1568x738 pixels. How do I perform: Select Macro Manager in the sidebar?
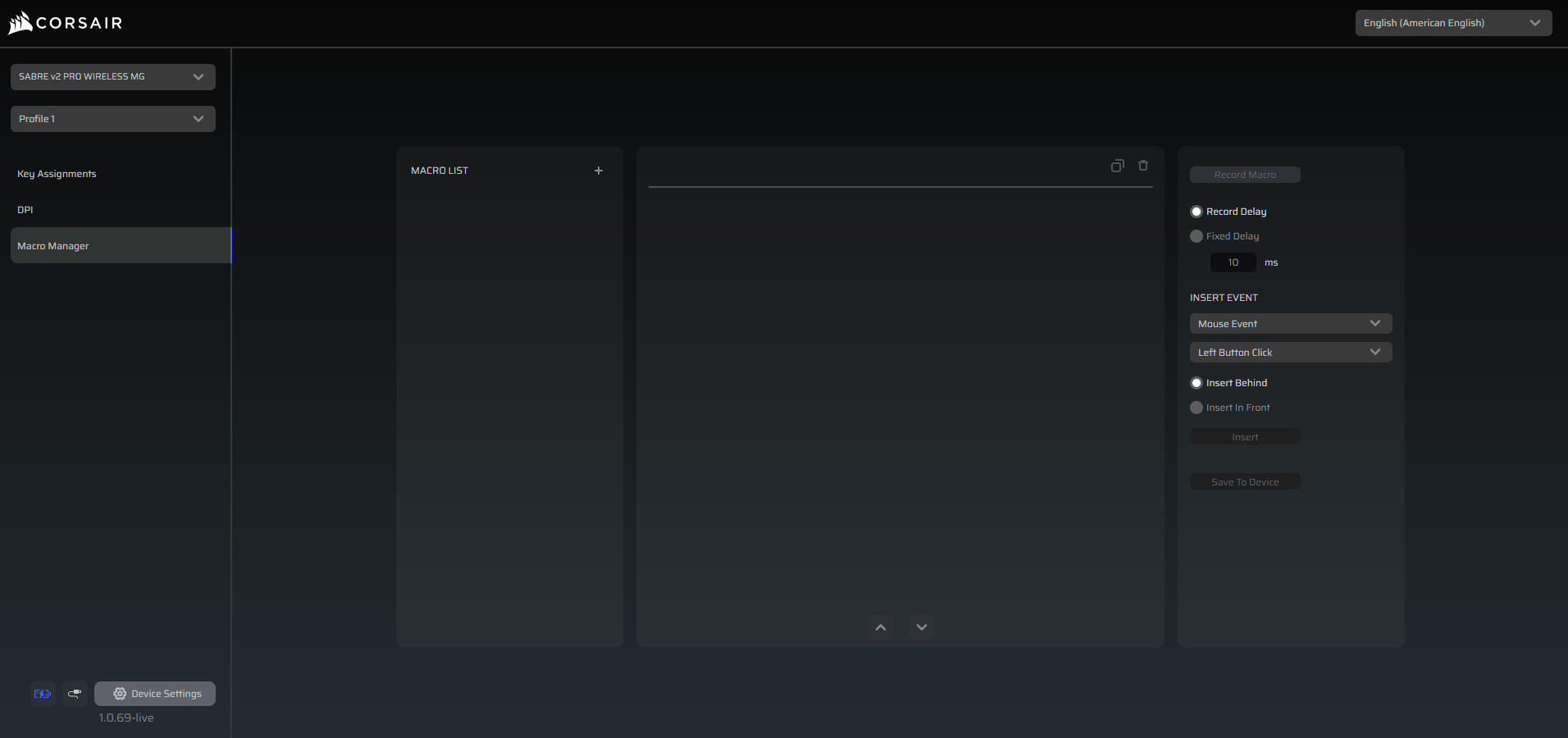[121, 246]
